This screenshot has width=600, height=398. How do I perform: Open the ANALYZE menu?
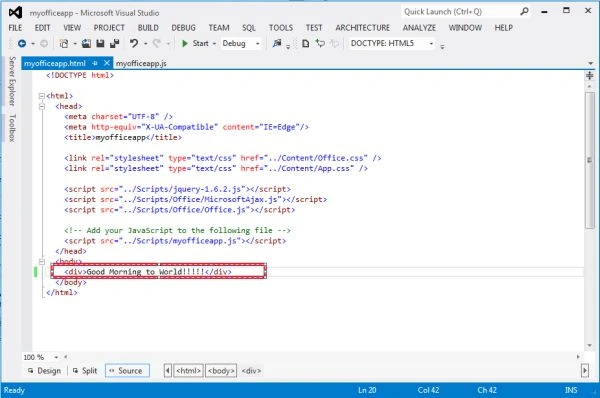pyautogui.click(x=419, y=28)
